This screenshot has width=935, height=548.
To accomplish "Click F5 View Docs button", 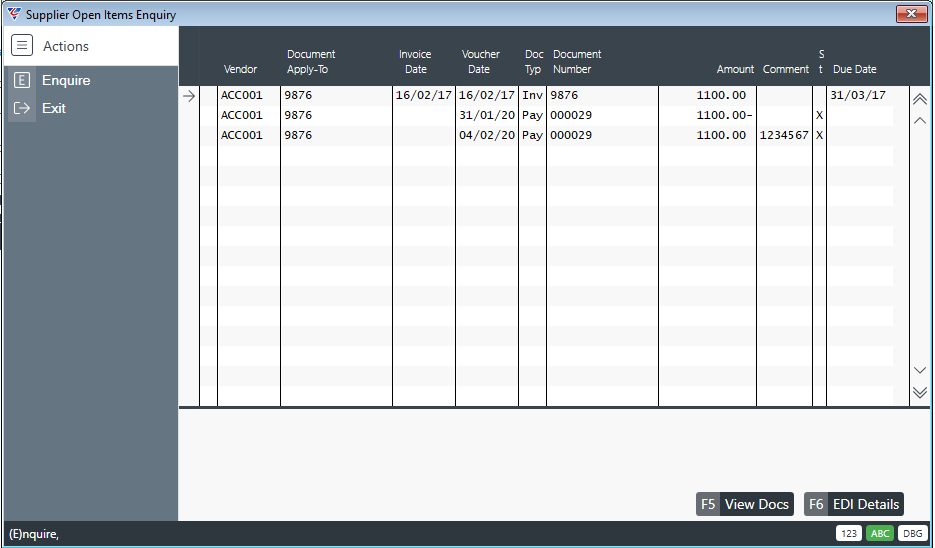I will (745, 504).
